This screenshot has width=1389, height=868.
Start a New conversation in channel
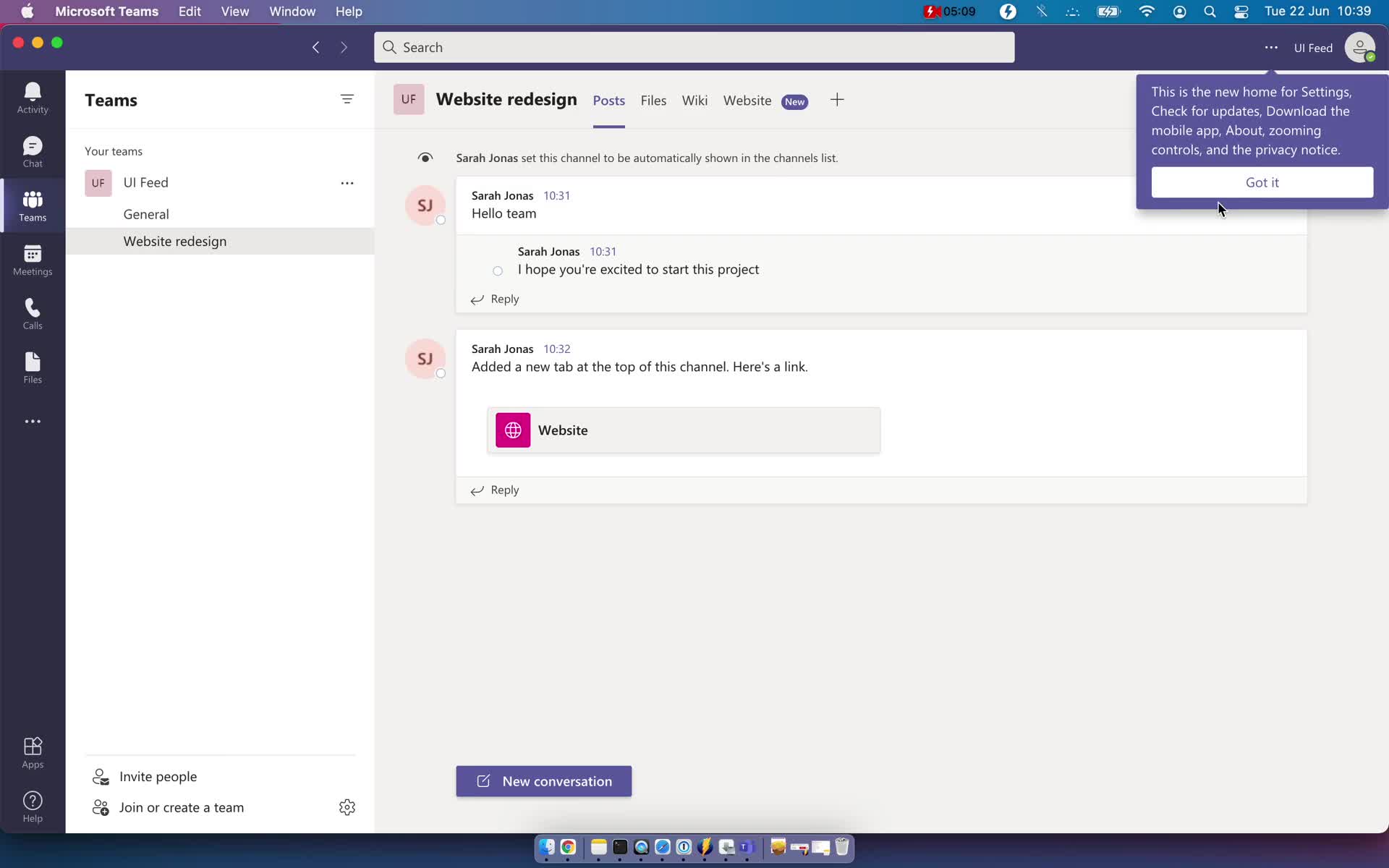click(543, 780)
